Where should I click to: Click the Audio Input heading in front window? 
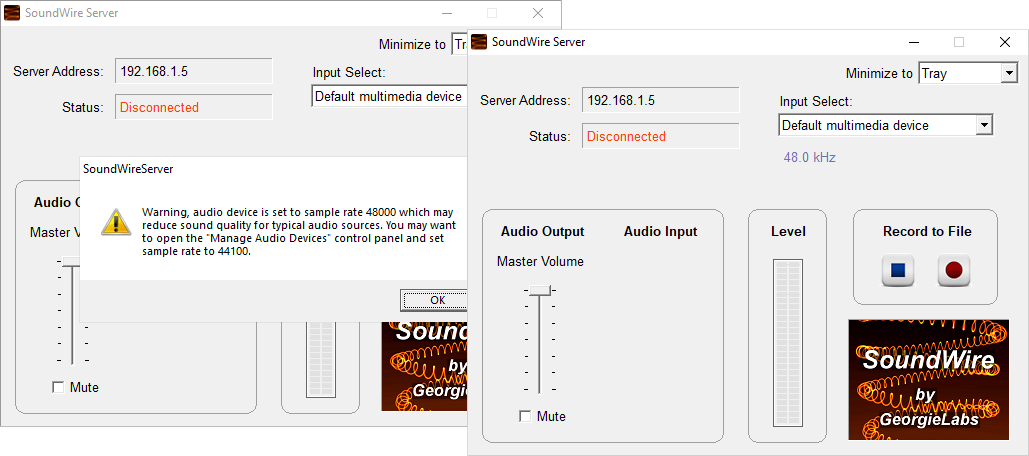[660, 232]
